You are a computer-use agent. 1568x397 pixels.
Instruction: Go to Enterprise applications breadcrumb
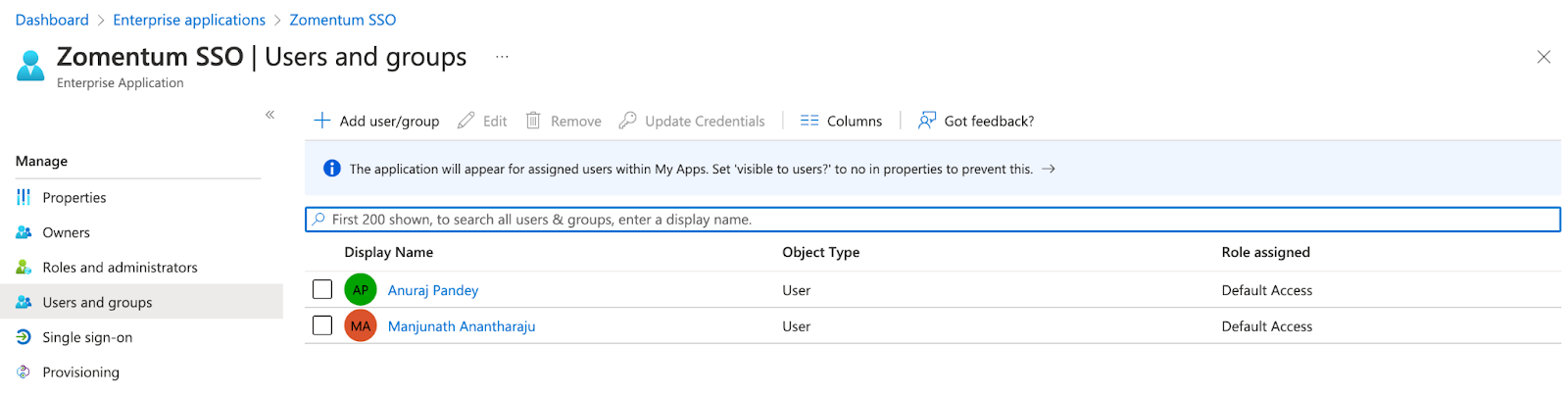189,20
